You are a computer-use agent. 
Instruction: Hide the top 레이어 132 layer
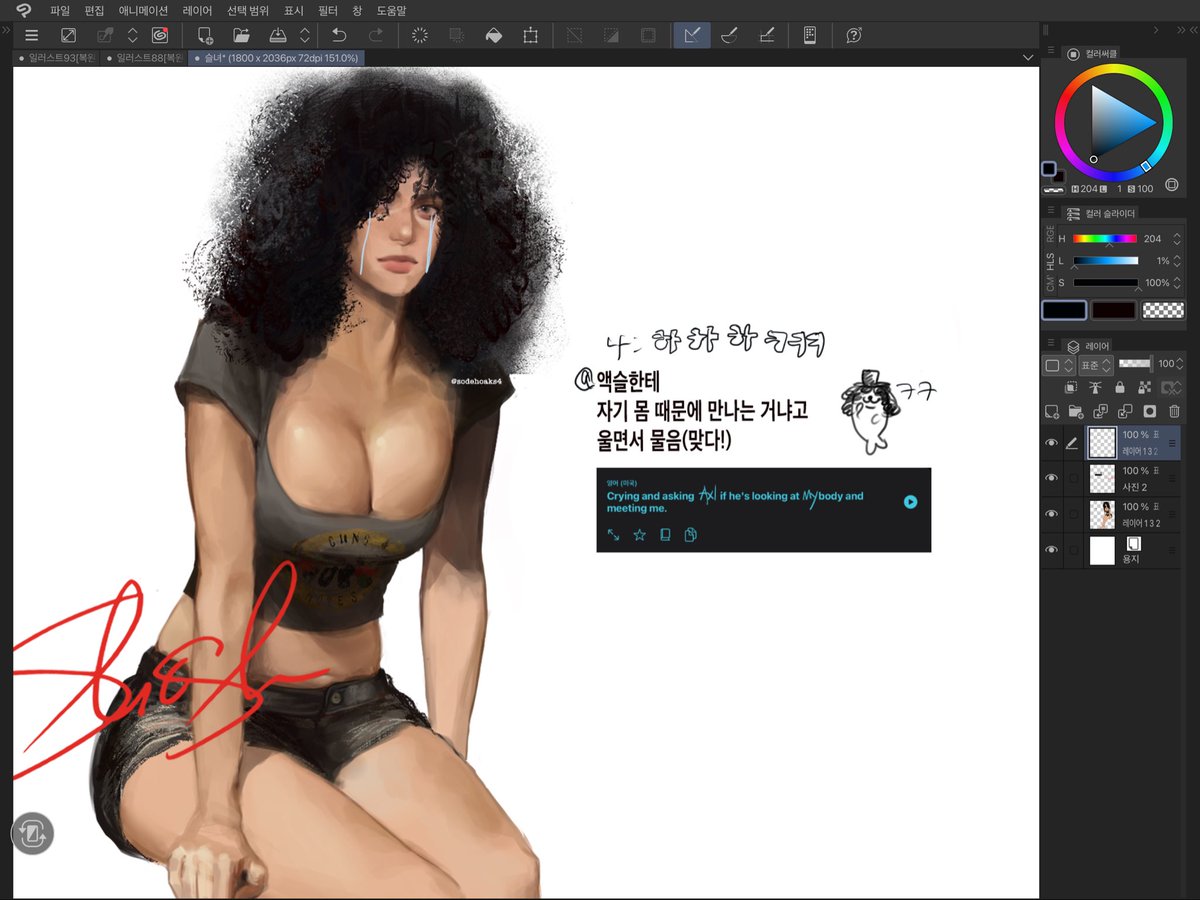1051,442
